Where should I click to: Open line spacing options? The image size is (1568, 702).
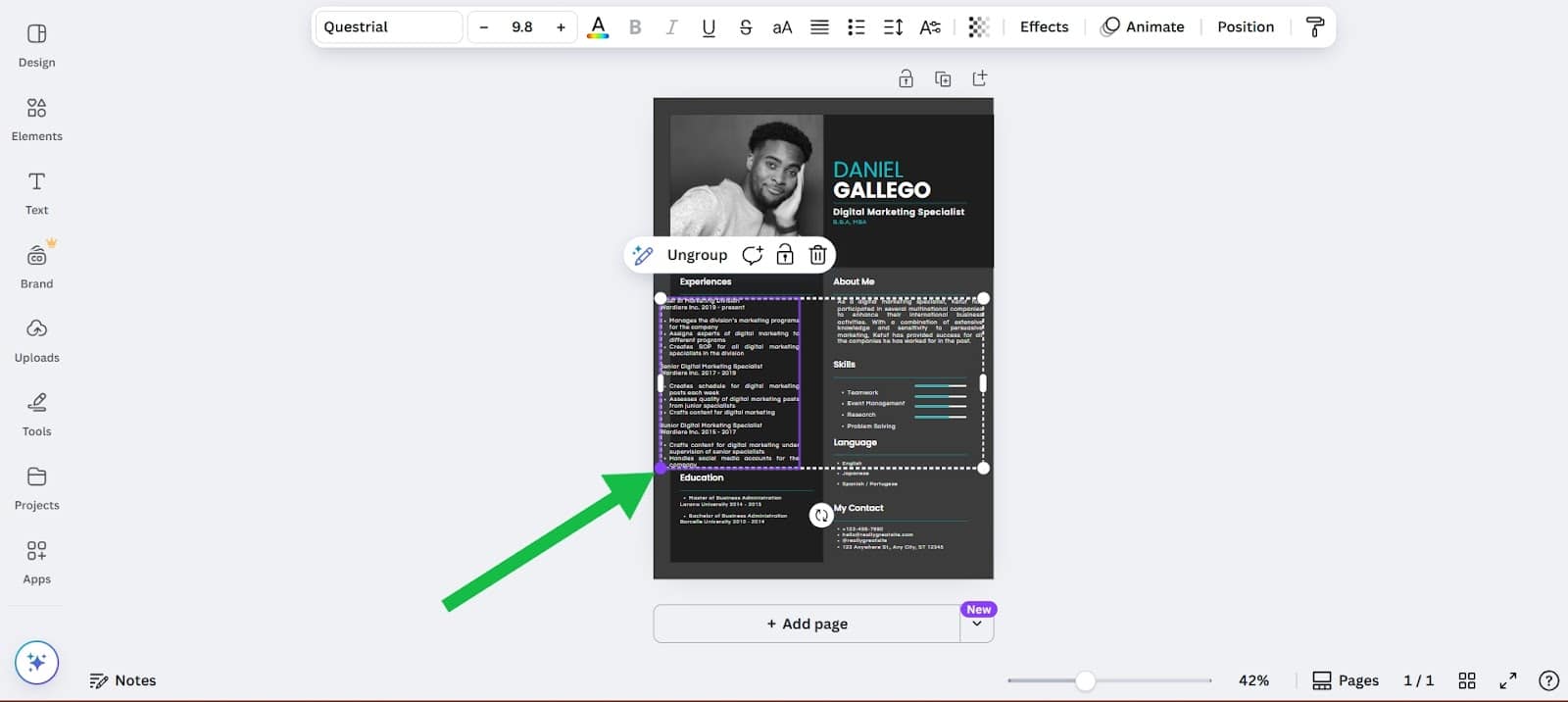pos(893,27)
